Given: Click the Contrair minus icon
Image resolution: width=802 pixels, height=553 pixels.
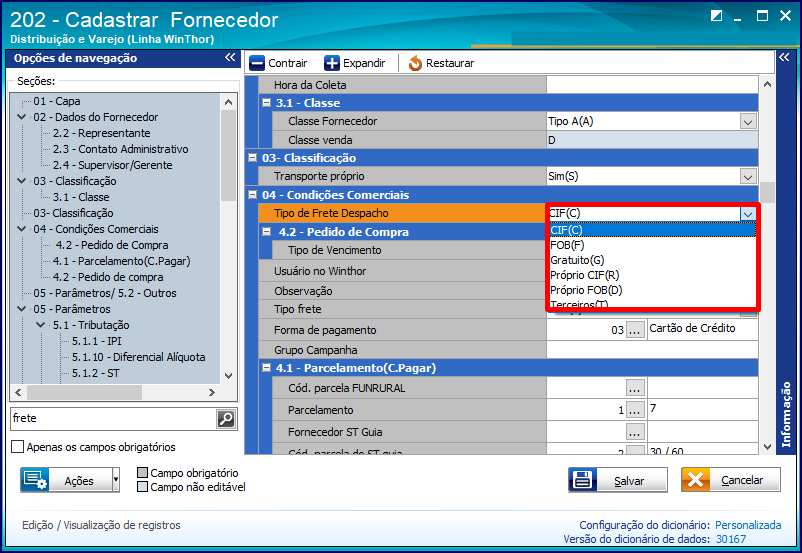Looking at the screenshot, I should 257,63.
